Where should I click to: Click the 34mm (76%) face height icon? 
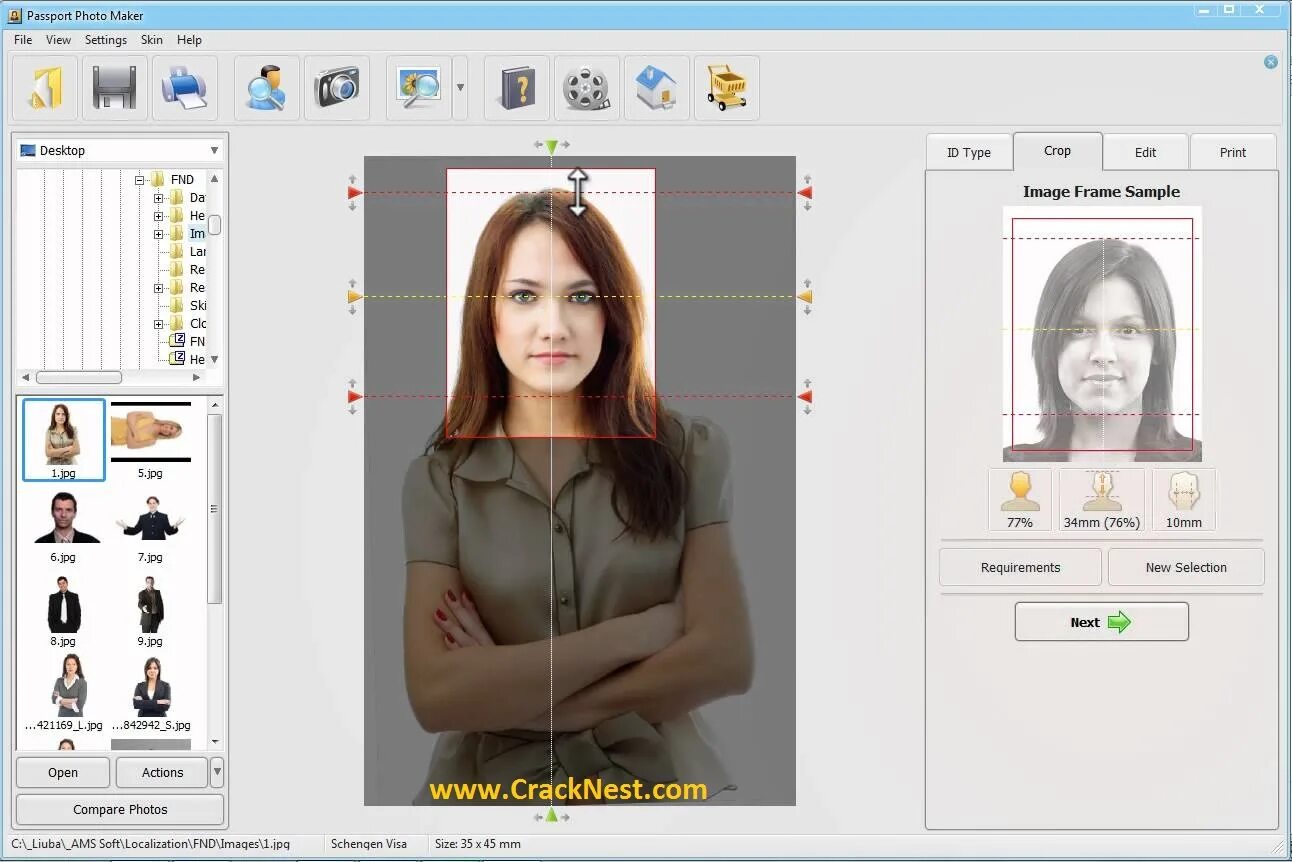coord(1102,499)
